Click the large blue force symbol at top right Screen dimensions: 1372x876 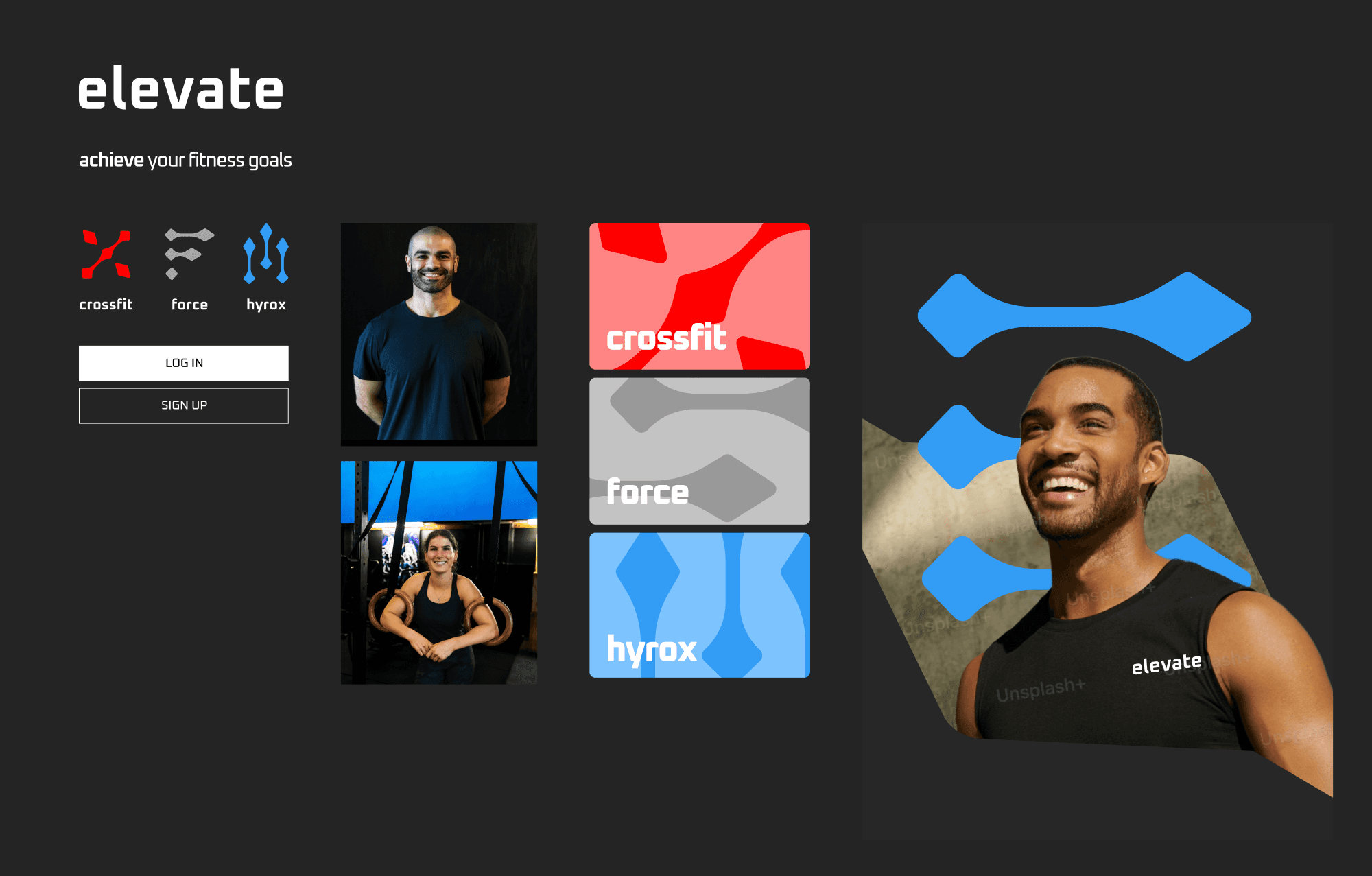pyautogui.click(x=1084, y=316)
